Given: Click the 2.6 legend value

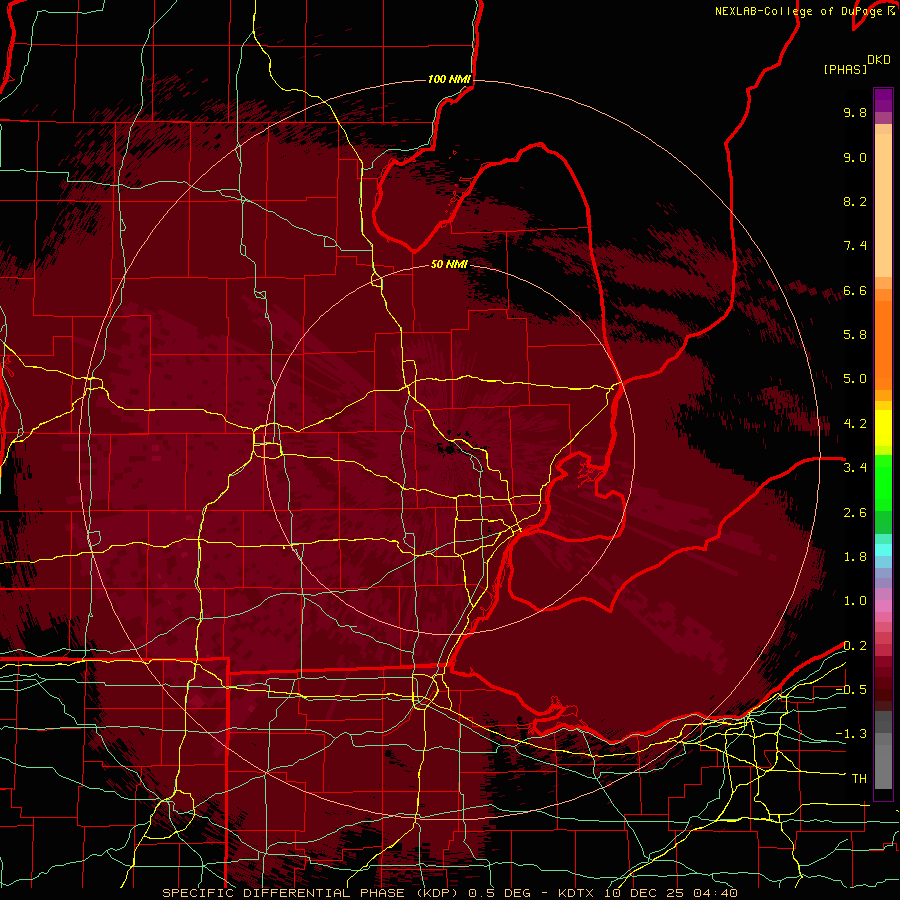Looking at the screenshot, I should tap(855, 513).
